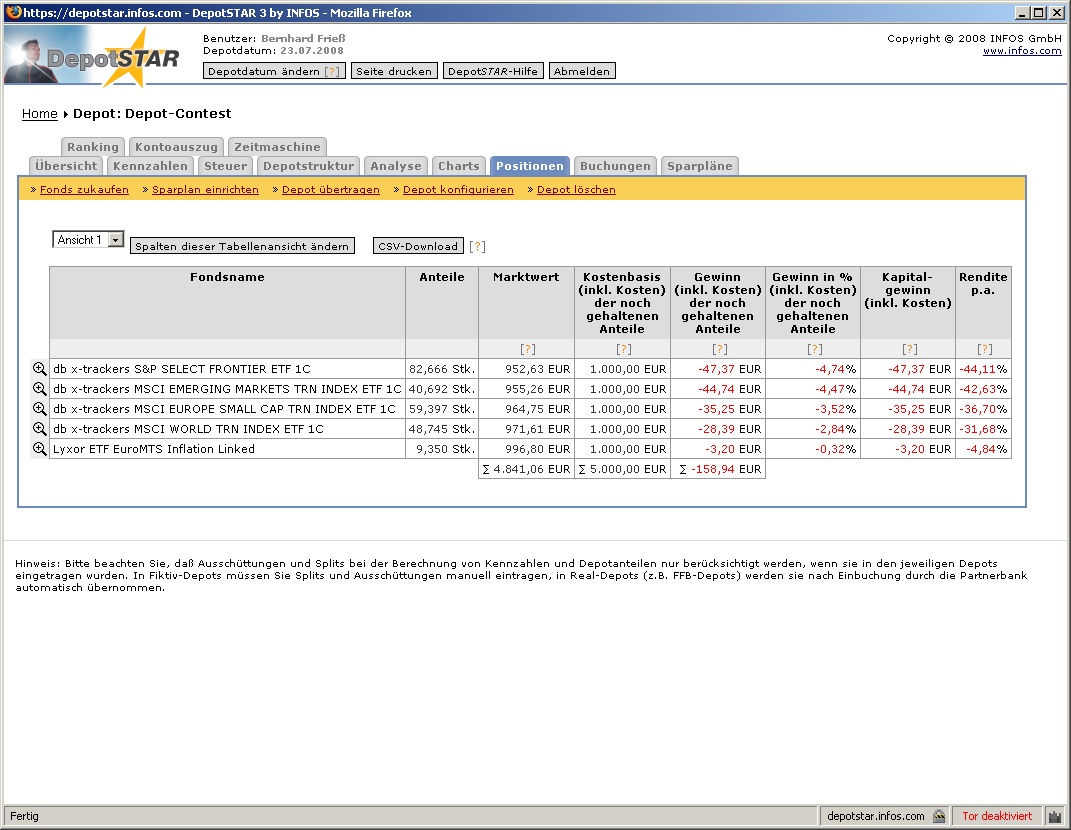
Task: Click the CSV-Download button
Action: 418,246
